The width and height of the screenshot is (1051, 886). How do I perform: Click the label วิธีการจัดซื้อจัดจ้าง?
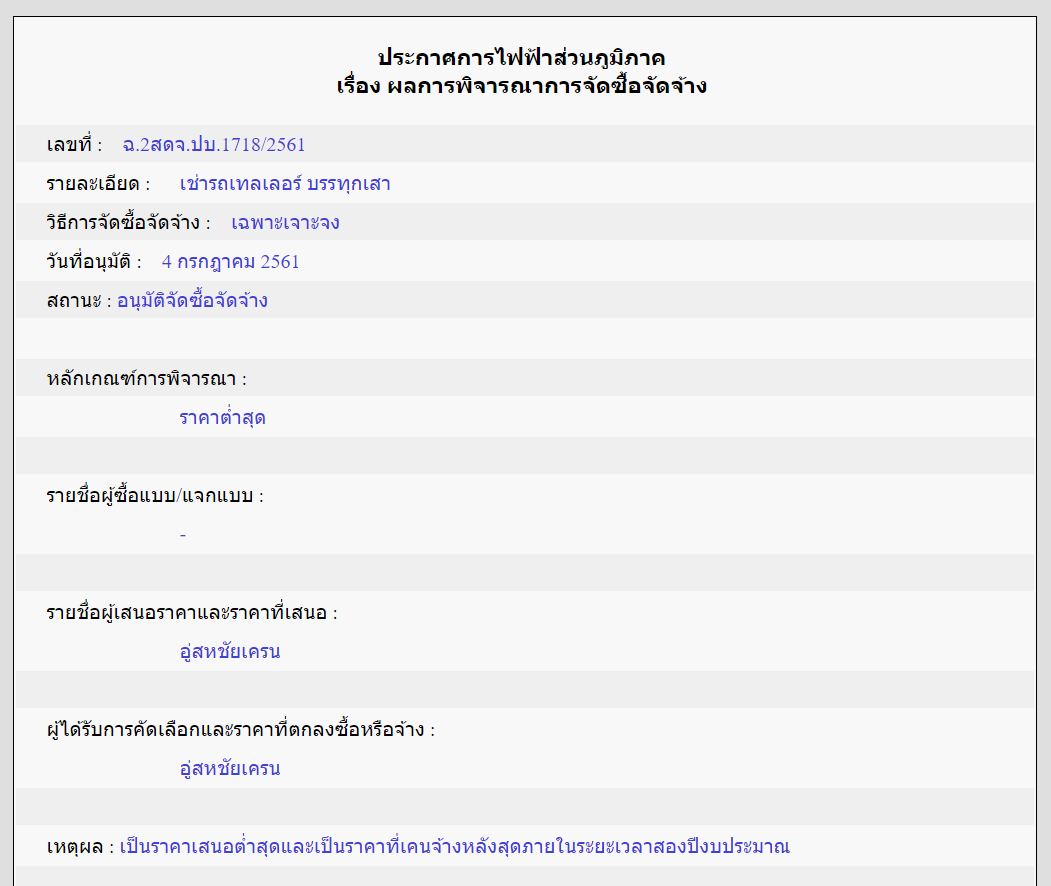(128, 222)
